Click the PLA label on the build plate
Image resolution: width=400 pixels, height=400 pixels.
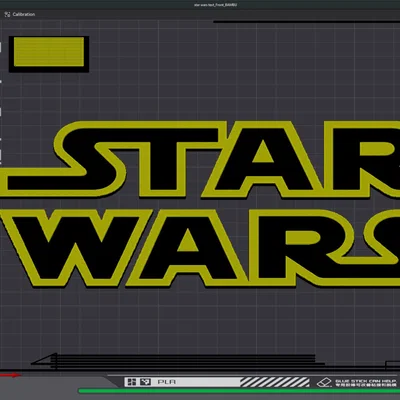167,382
